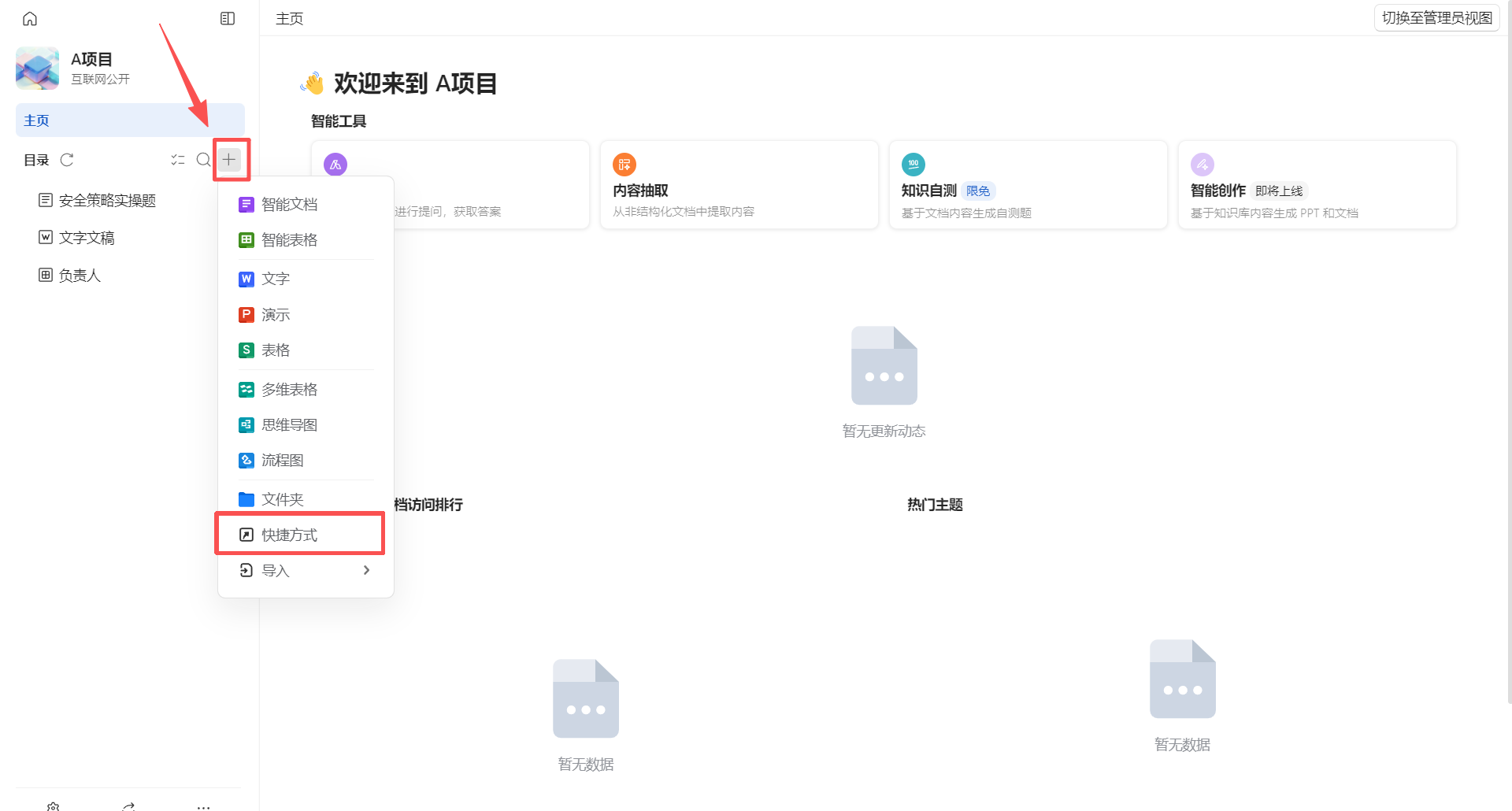Open the A项目 knowledge base avatar
Viewport: 1512px width, 811px height.
tap(37, 68)
